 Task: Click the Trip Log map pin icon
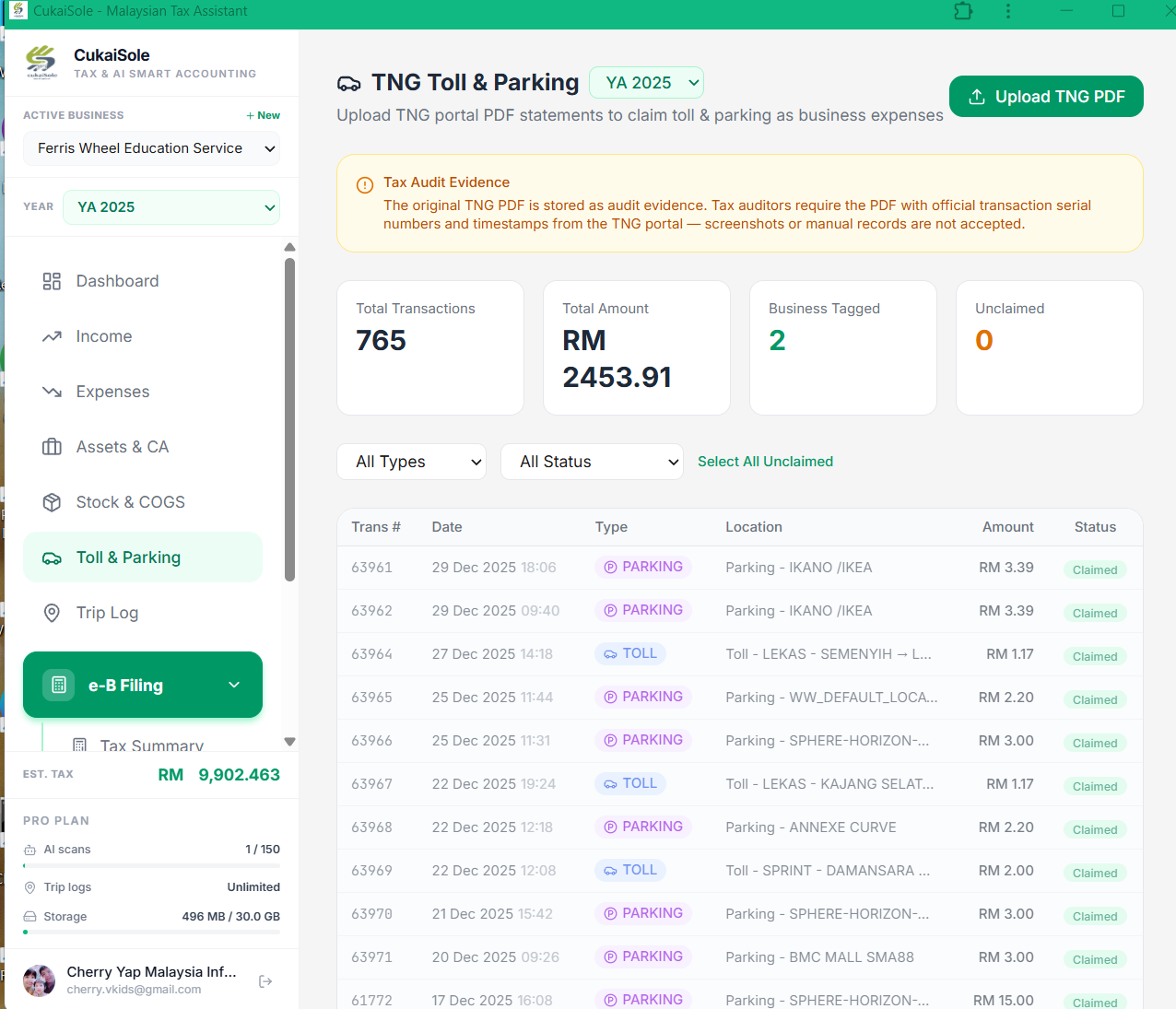pos(52,613)
